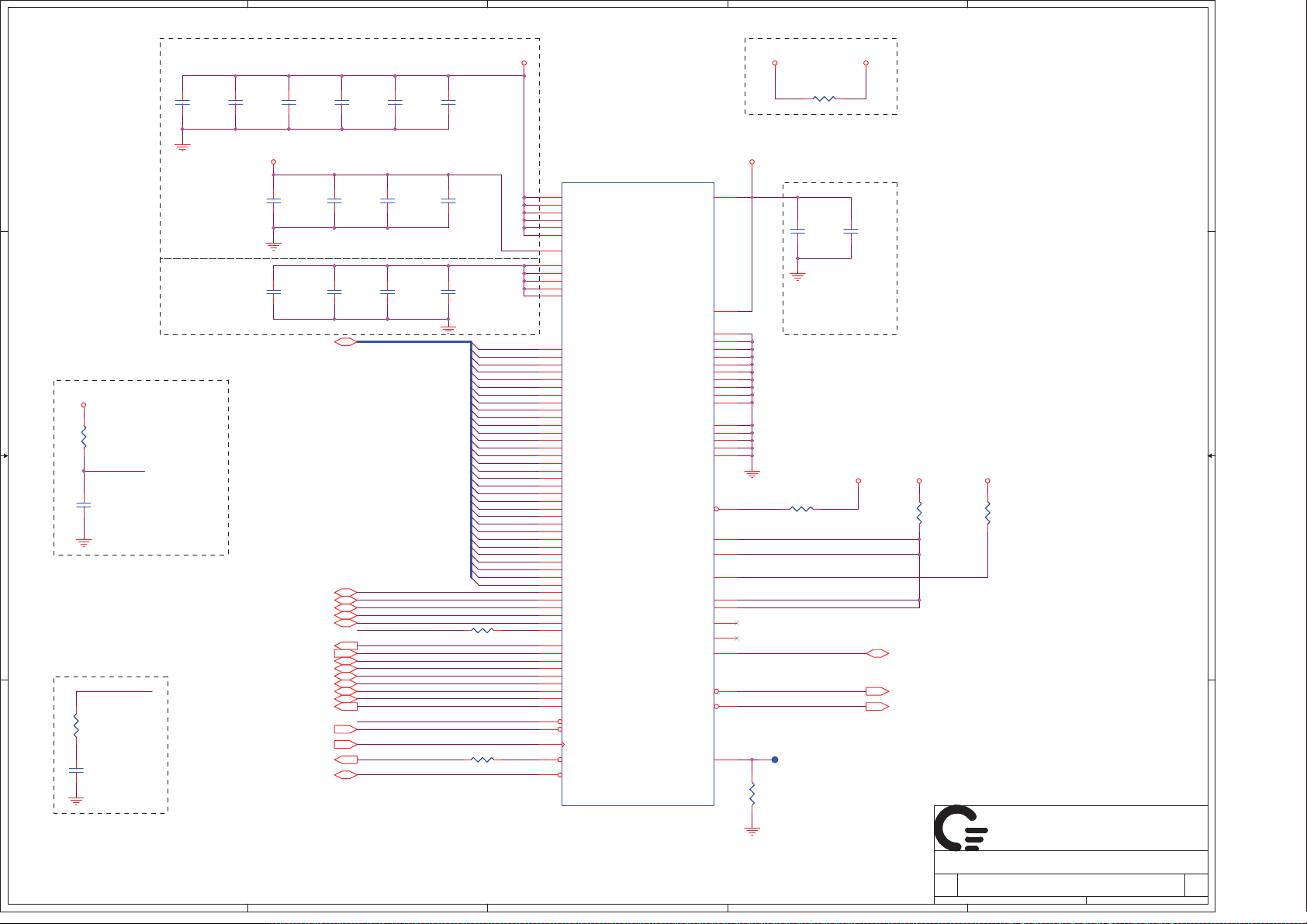Click the bus port symbol feeding the thick blue bus
Viewport: 1307px width, 924px height.
pos(346,342)
